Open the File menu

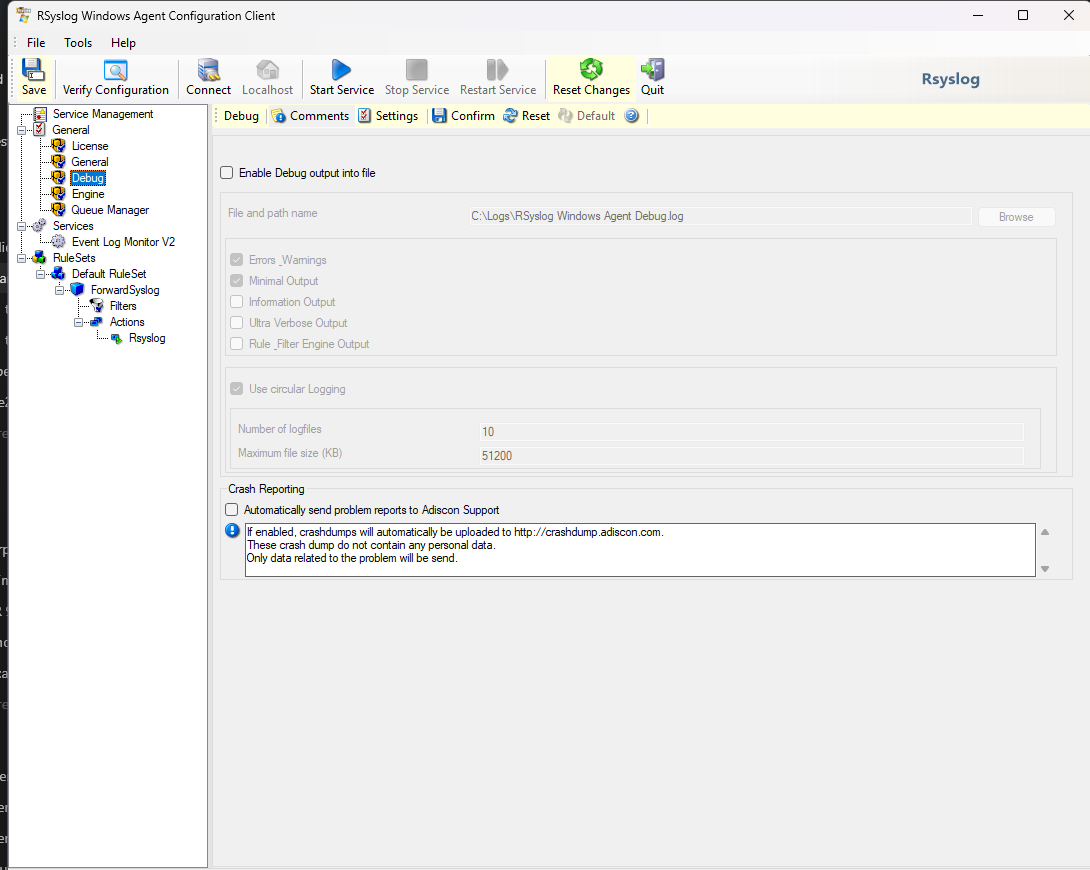pyautogui.click(x=36, y=42)
